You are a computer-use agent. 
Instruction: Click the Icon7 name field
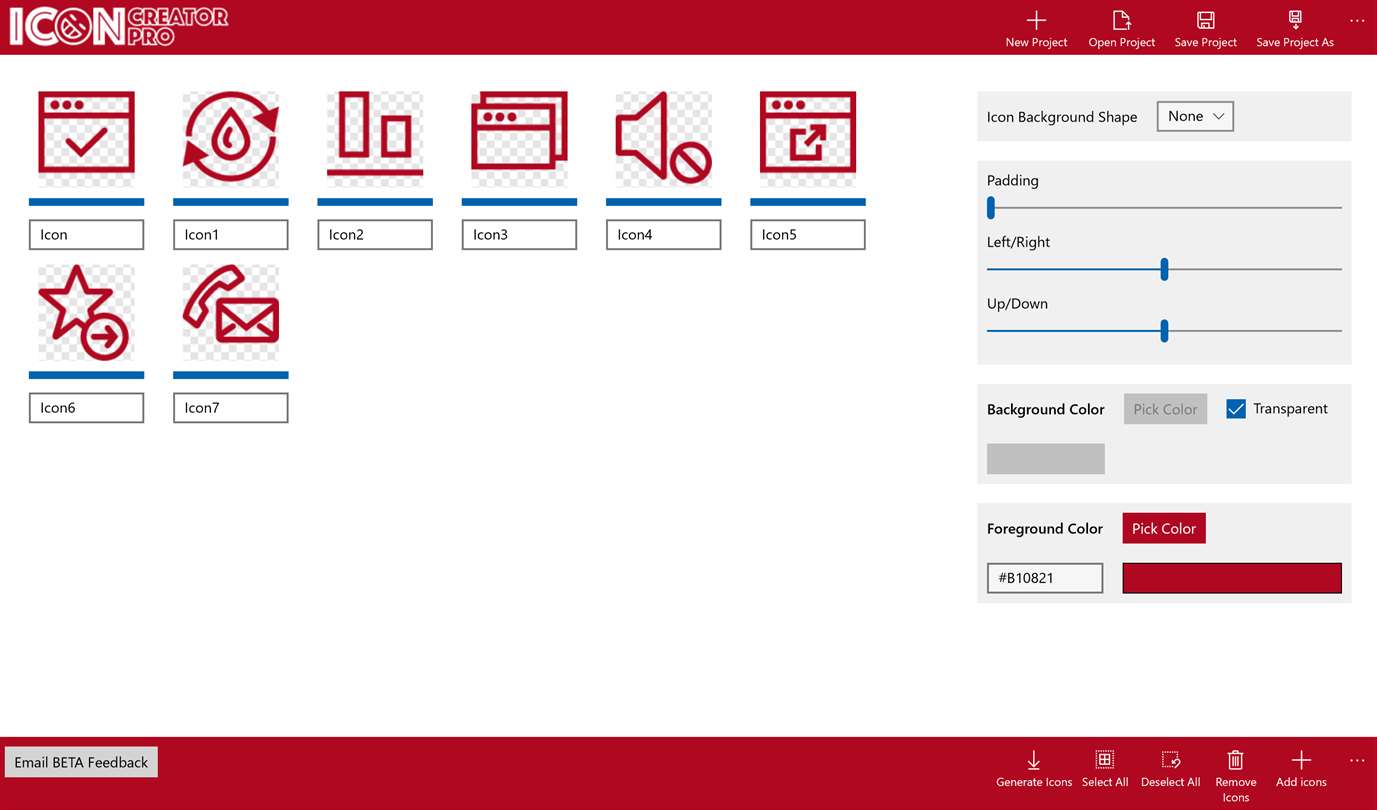pos(230,408)
